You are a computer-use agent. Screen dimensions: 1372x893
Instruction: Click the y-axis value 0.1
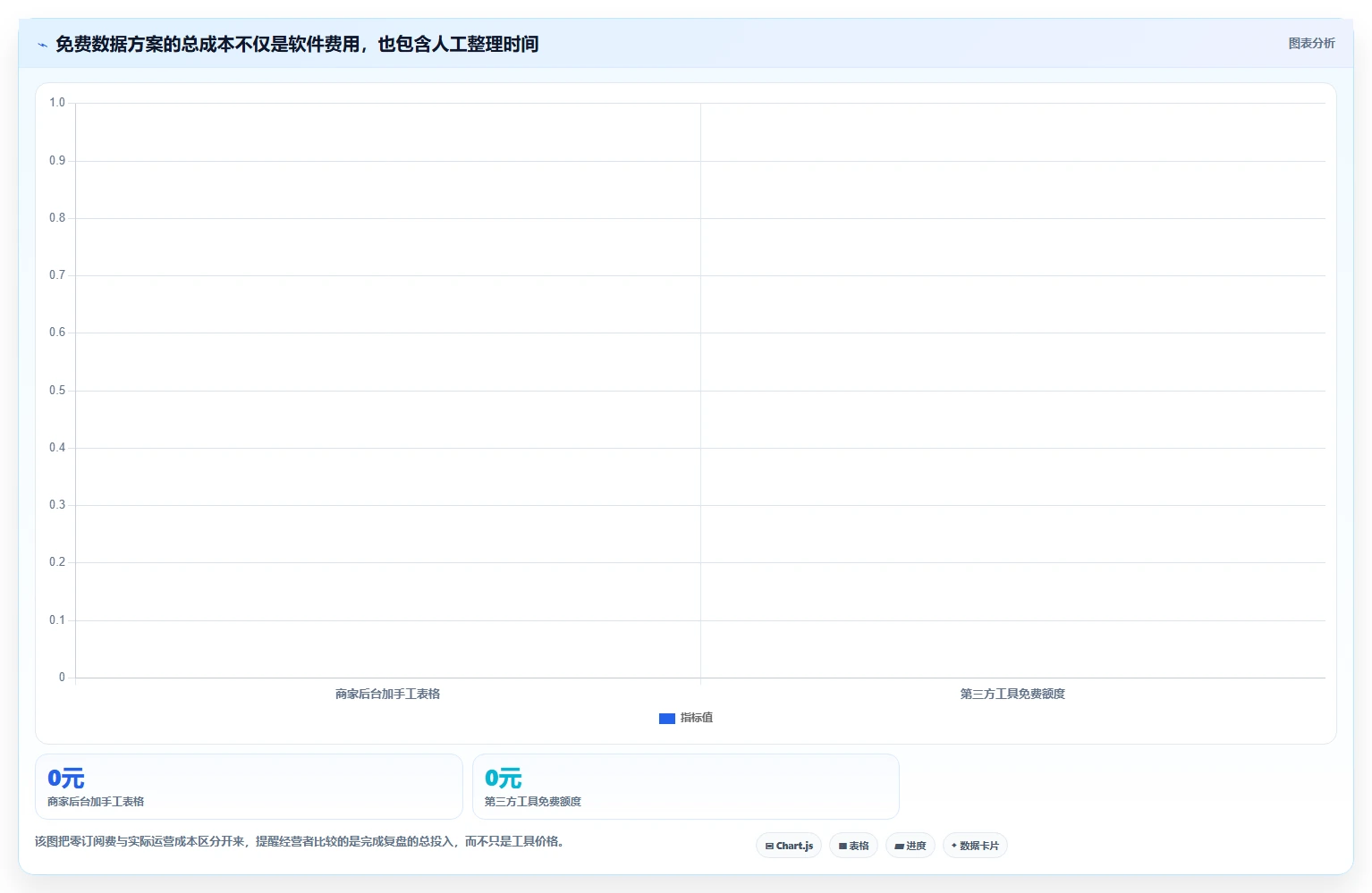click(x=57, y=620)
